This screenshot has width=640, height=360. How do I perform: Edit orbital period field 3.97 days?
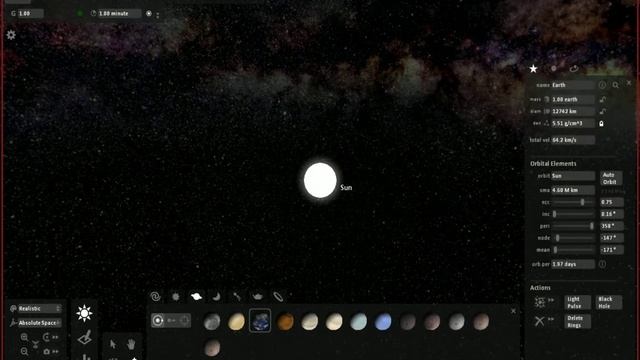point(573,264)
